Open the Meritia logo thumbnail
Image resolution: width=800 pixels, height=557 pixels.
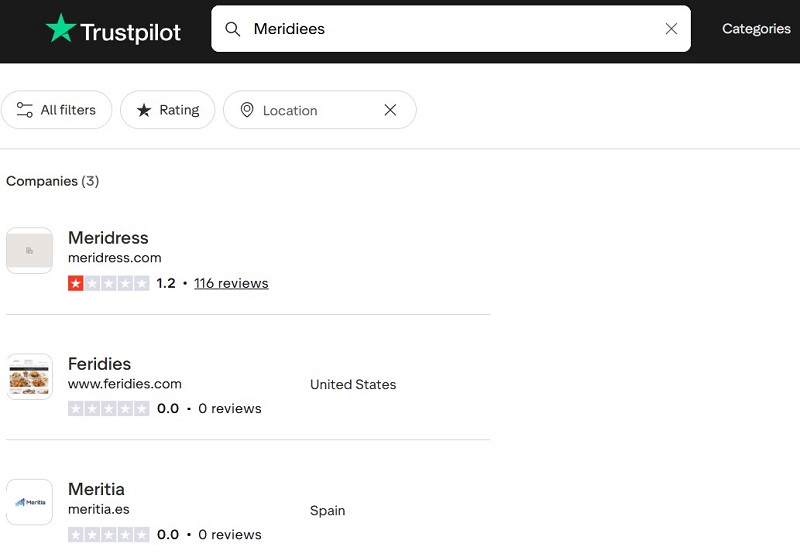[30, 502]
